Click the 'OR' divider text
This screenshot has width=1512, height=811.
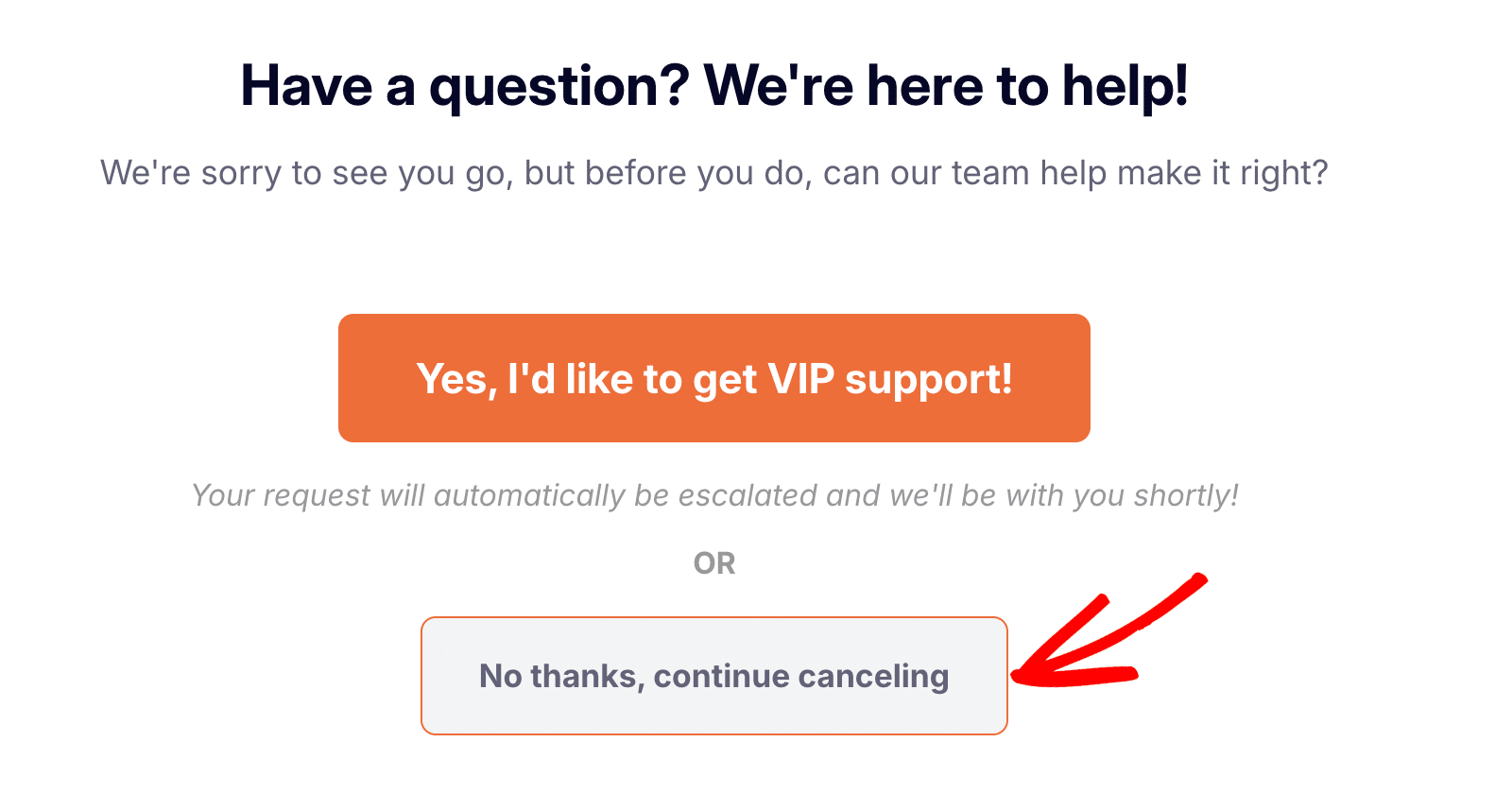pyautogui.click(x=715, y=562)
